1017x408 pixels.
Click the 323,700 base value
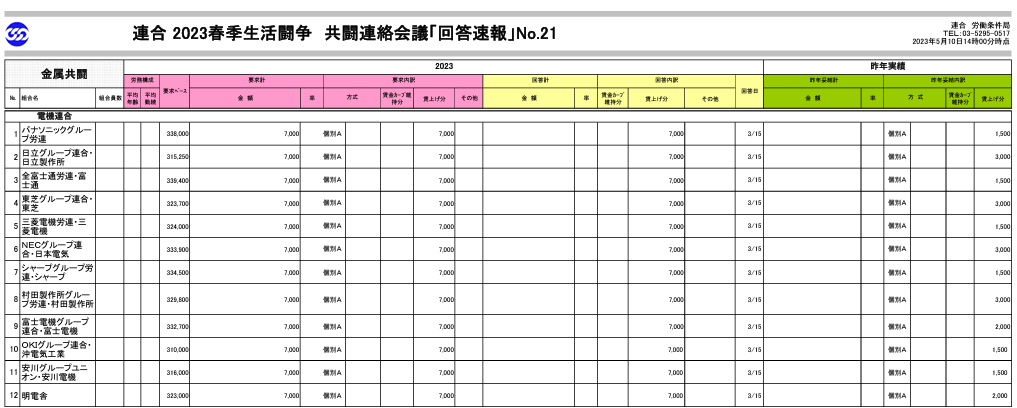(x=178, y=203)
